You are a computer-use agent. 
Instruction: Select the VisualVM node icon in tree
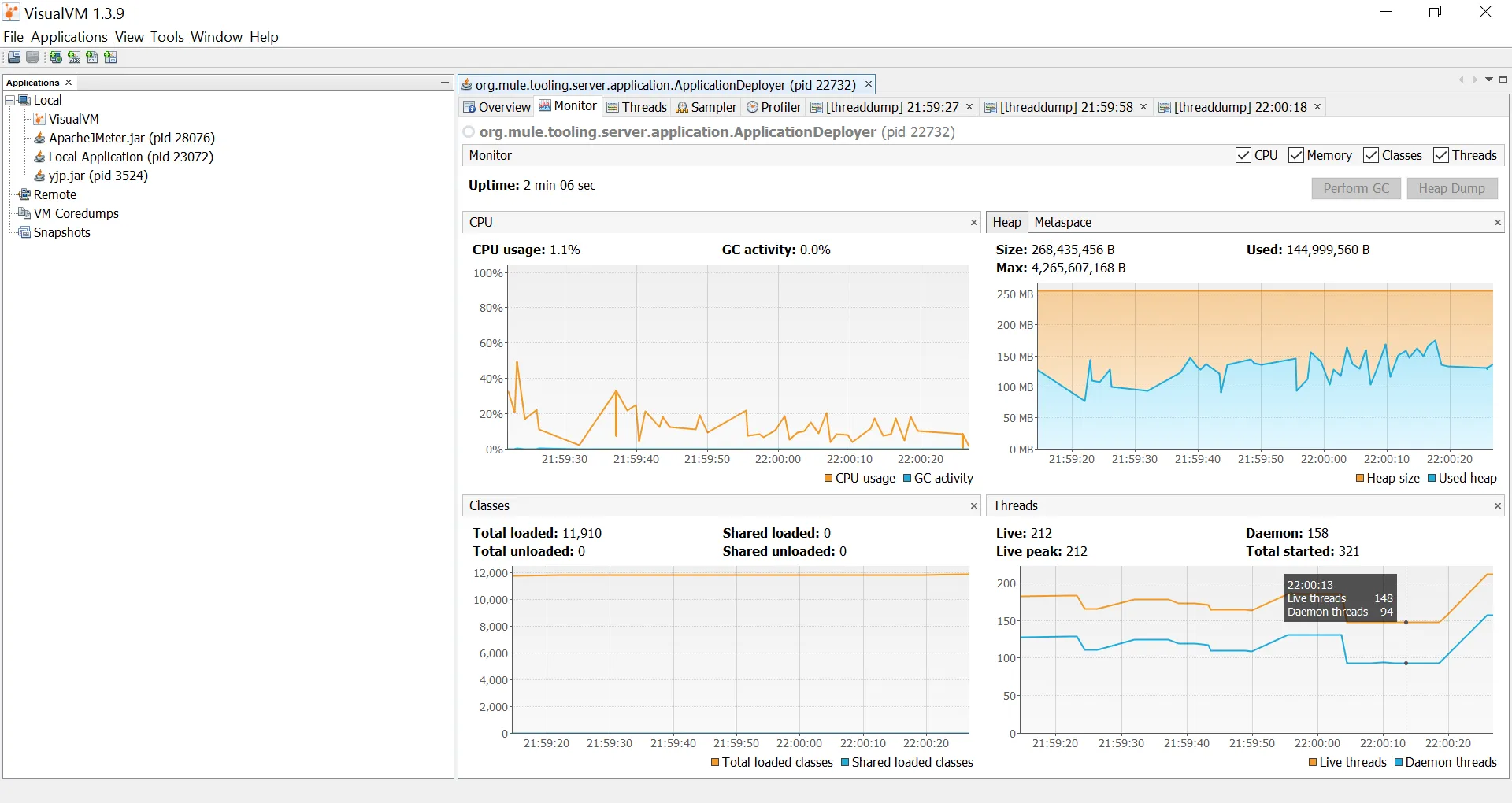(x=39, y=119)
